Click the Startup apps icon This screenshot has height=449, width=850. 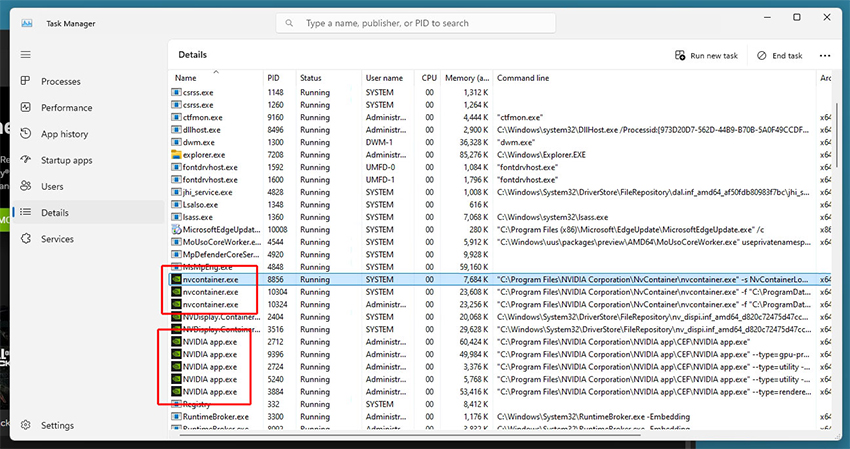pos(25,159)
